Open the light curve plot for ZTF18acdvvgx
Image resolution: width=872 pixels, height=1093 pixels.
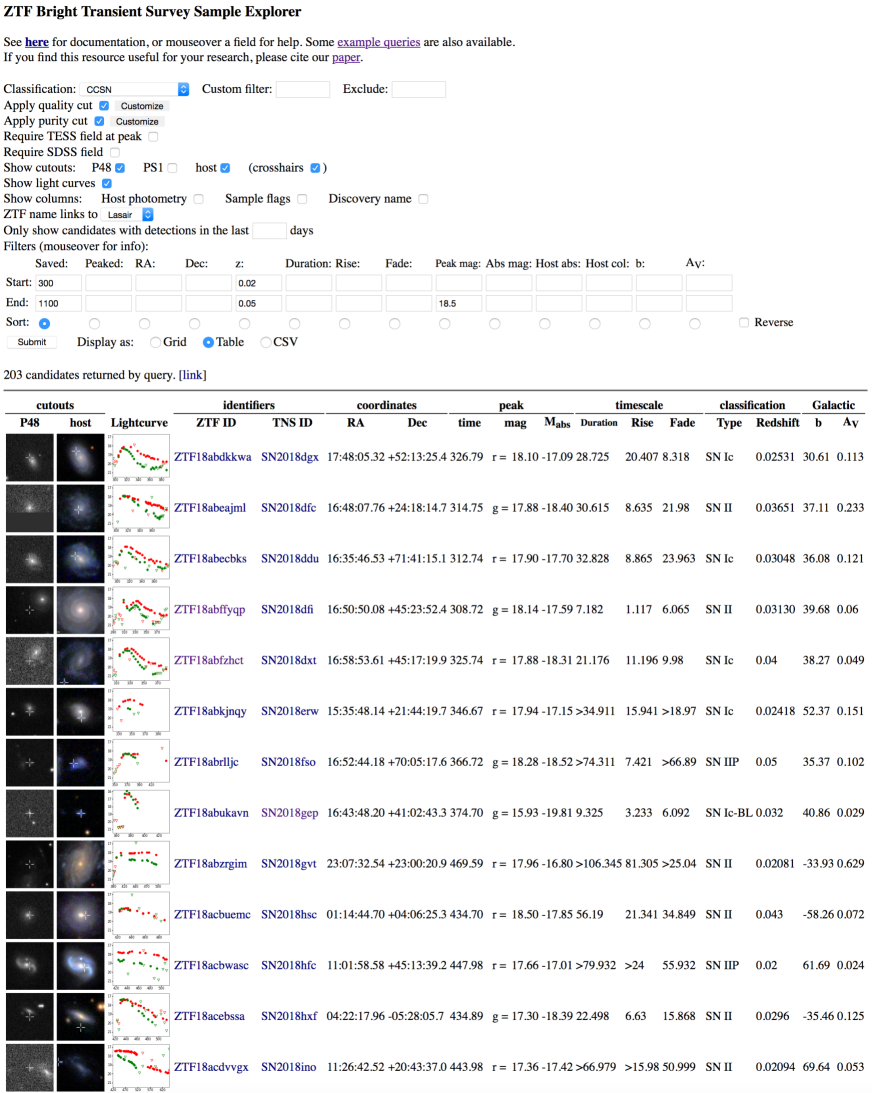(x=137, y=1067)
